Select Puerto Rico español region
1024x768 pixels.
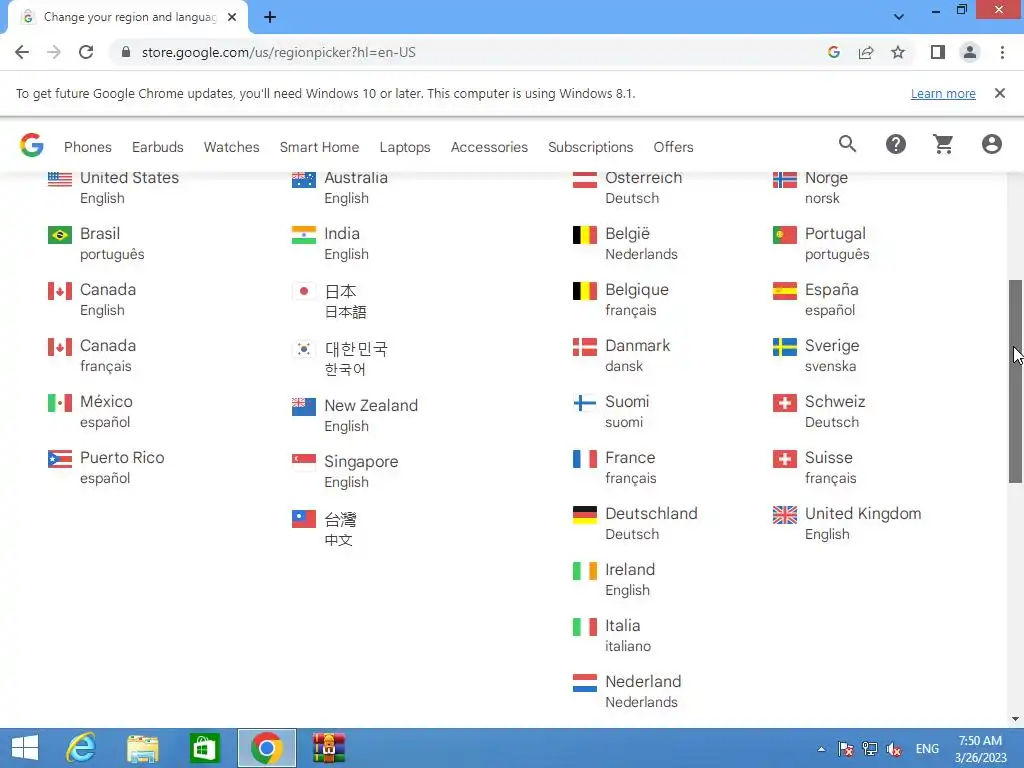click(106, 468)
